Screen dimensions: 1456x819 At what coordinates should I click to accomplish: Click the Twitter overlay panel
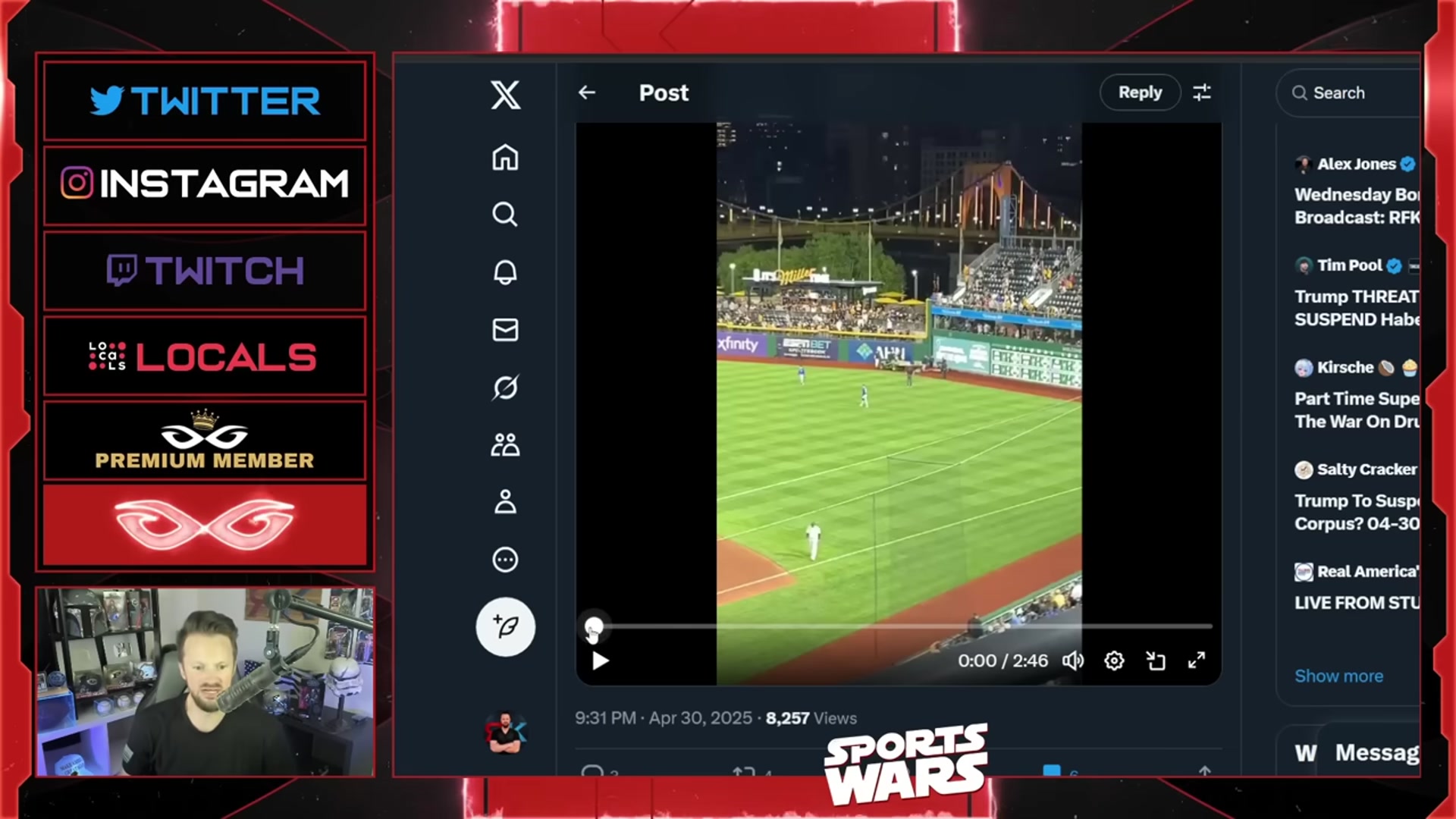(205, 101)
